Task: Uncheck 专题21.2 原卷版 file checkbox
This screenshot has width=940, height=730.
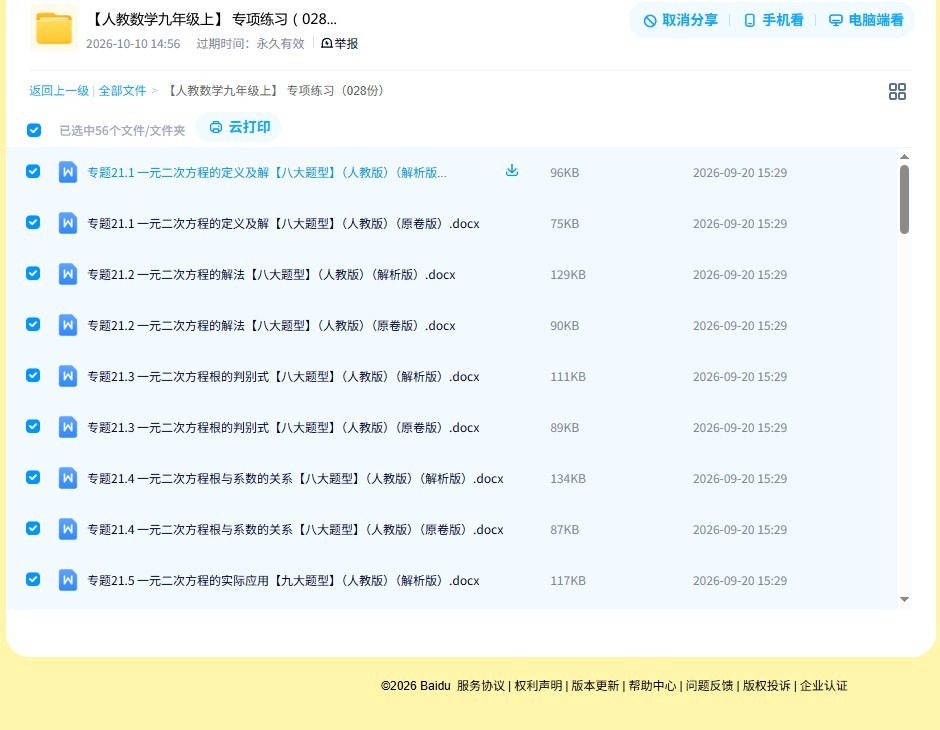Action: coord(33,324)
